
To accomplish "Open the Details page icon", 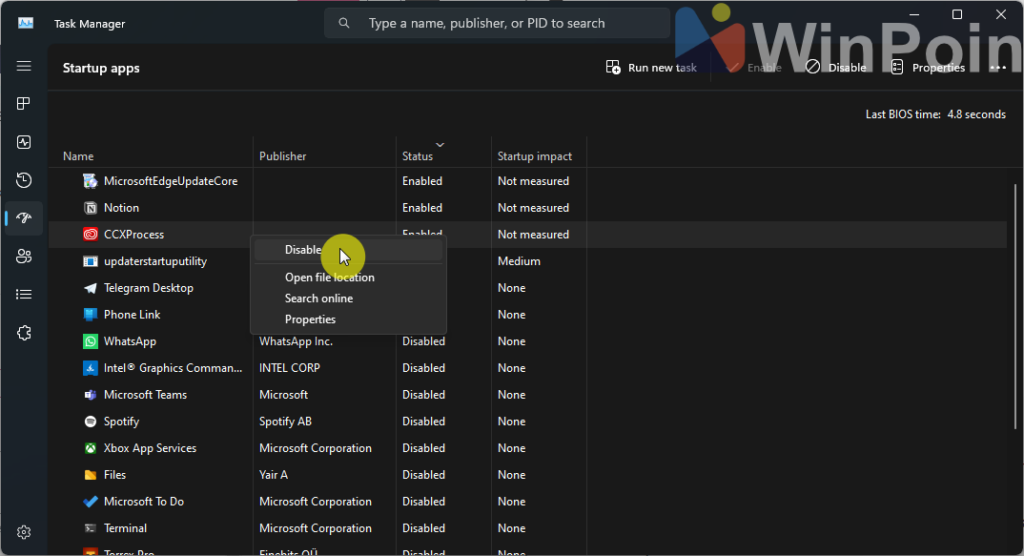I will [24, 294].
